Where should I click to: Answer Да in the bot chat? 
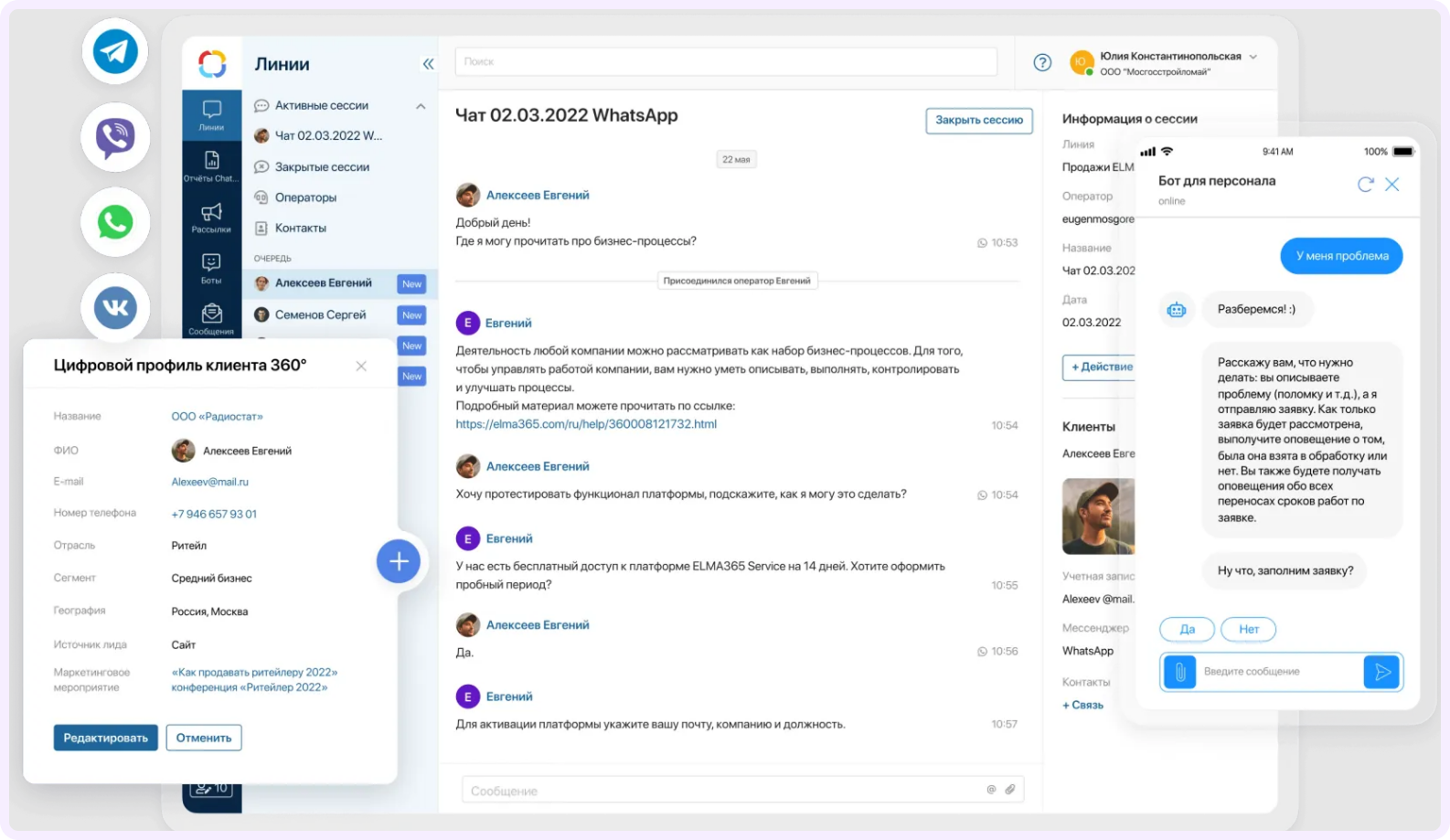(x=1188, y=629)
